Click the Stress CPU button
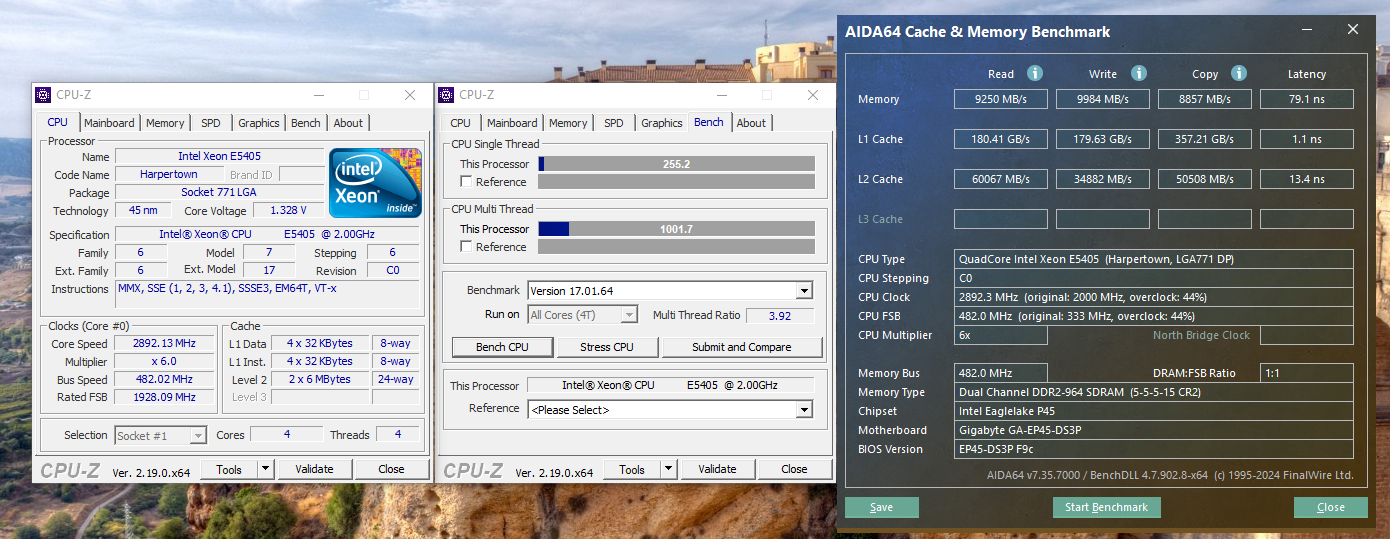The height and width of the screenshot is (539, 1390). click(x=607, y=347)
